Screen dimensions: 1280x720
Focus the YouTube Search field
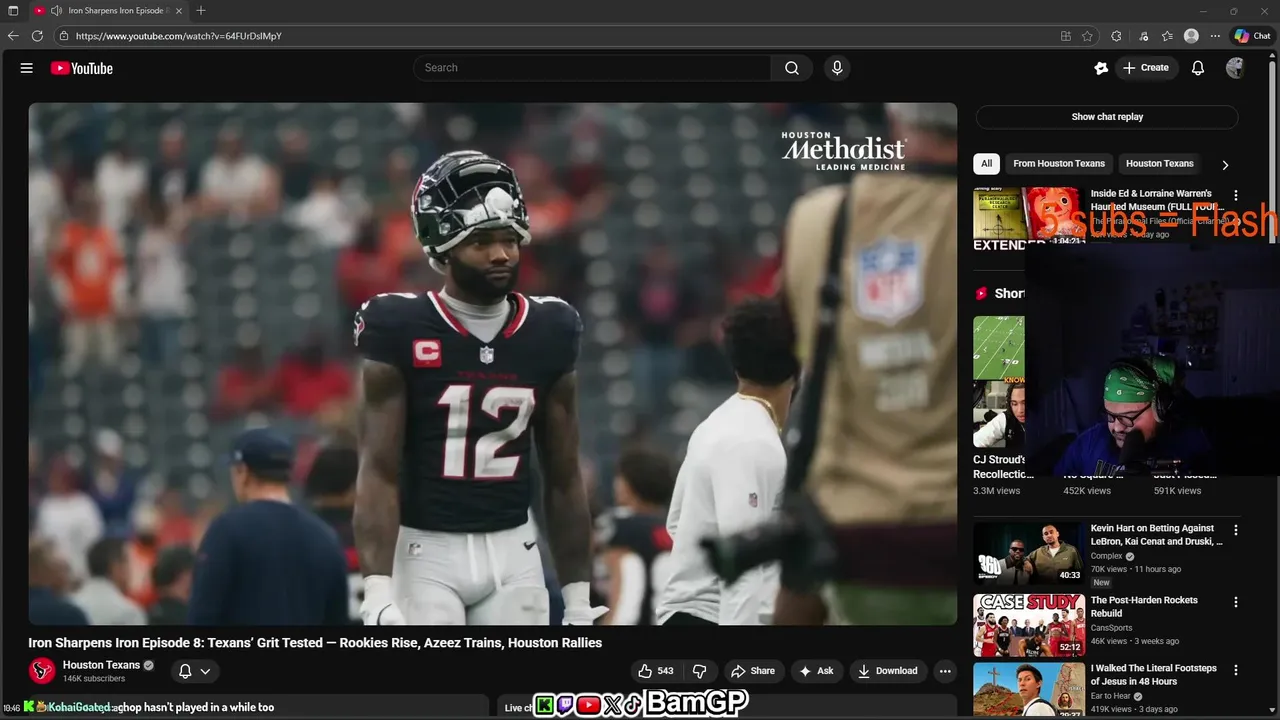tap(592, 68)
